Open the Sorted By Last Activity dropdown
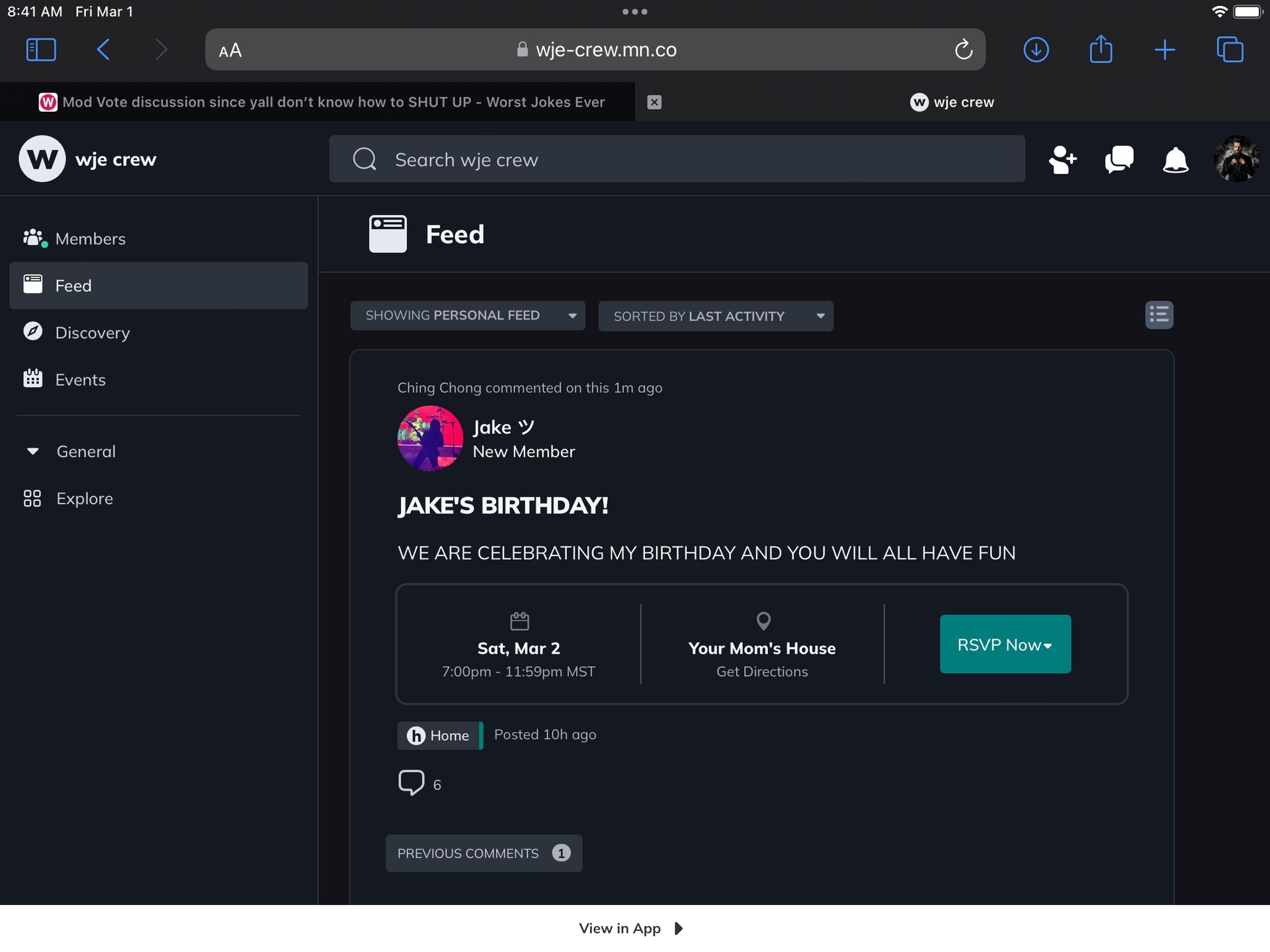Screen dimensions: 1270x952 [716, 317]
